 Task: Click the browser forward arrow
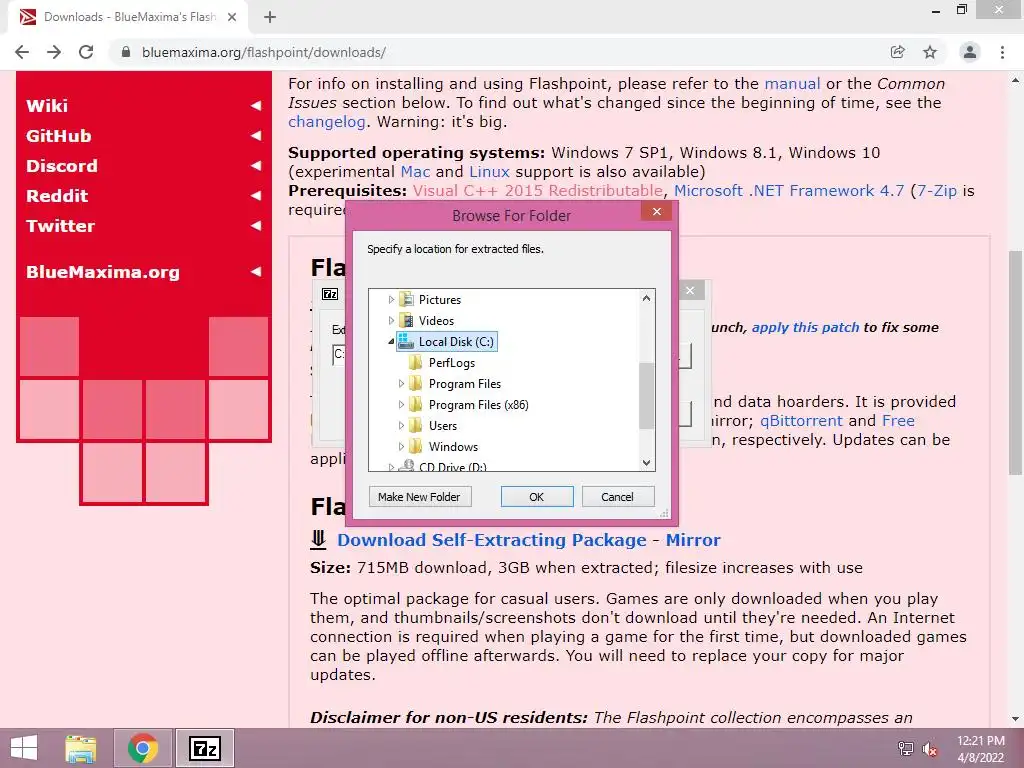click(x=54, y=52)
